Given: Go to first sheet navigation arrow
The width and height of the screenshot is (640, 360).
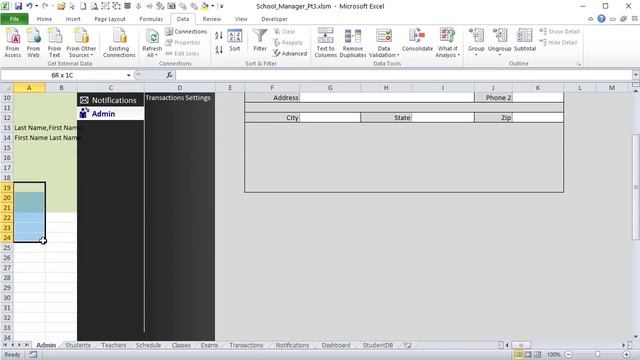Looking at the screenshot, I should (5, 345).
